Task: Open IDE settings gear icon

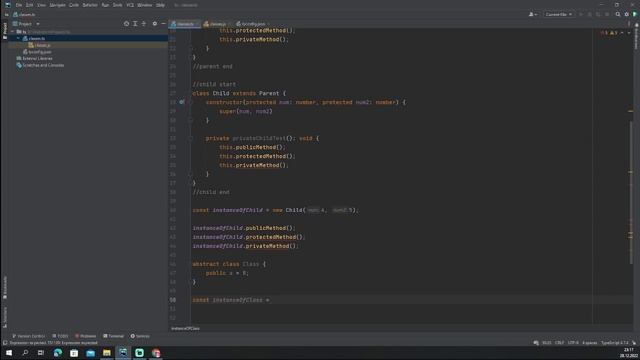Action: (x=627, y=14)
